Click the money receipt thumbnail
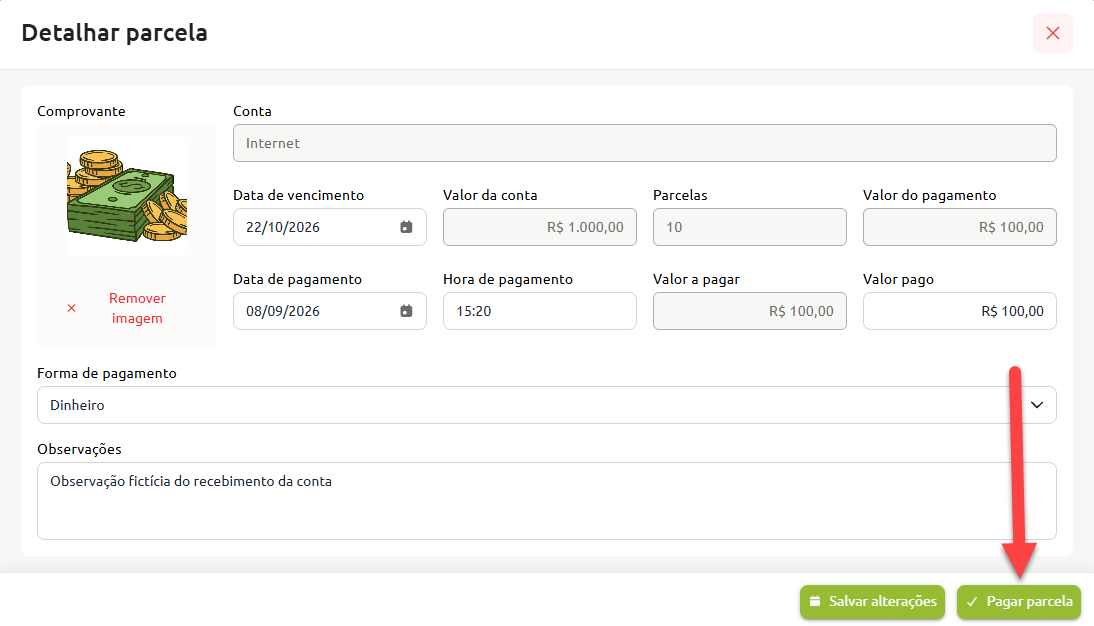This screenshot has height=626, width=1094. tap(127, 196)
